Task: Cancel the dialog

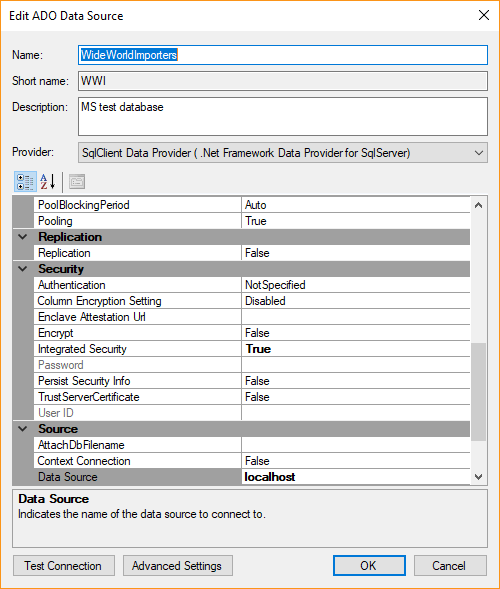Action: 450,565
